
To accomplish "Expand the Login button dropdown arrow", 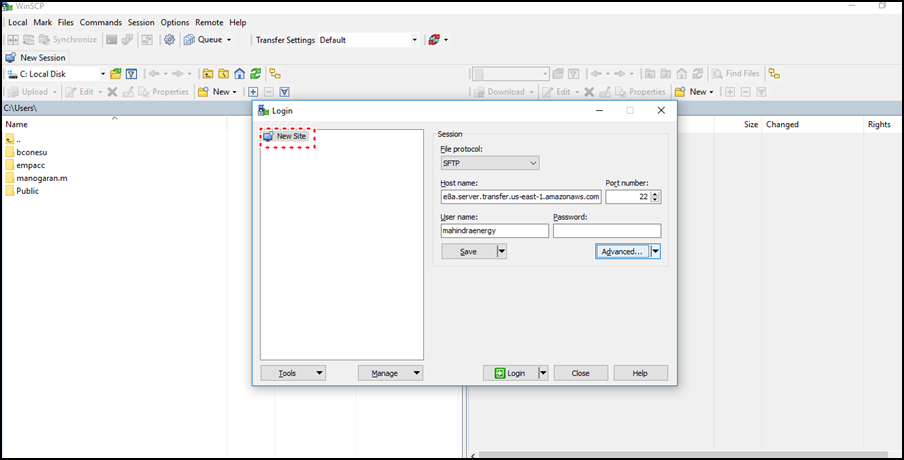I will tap(543, 373).
